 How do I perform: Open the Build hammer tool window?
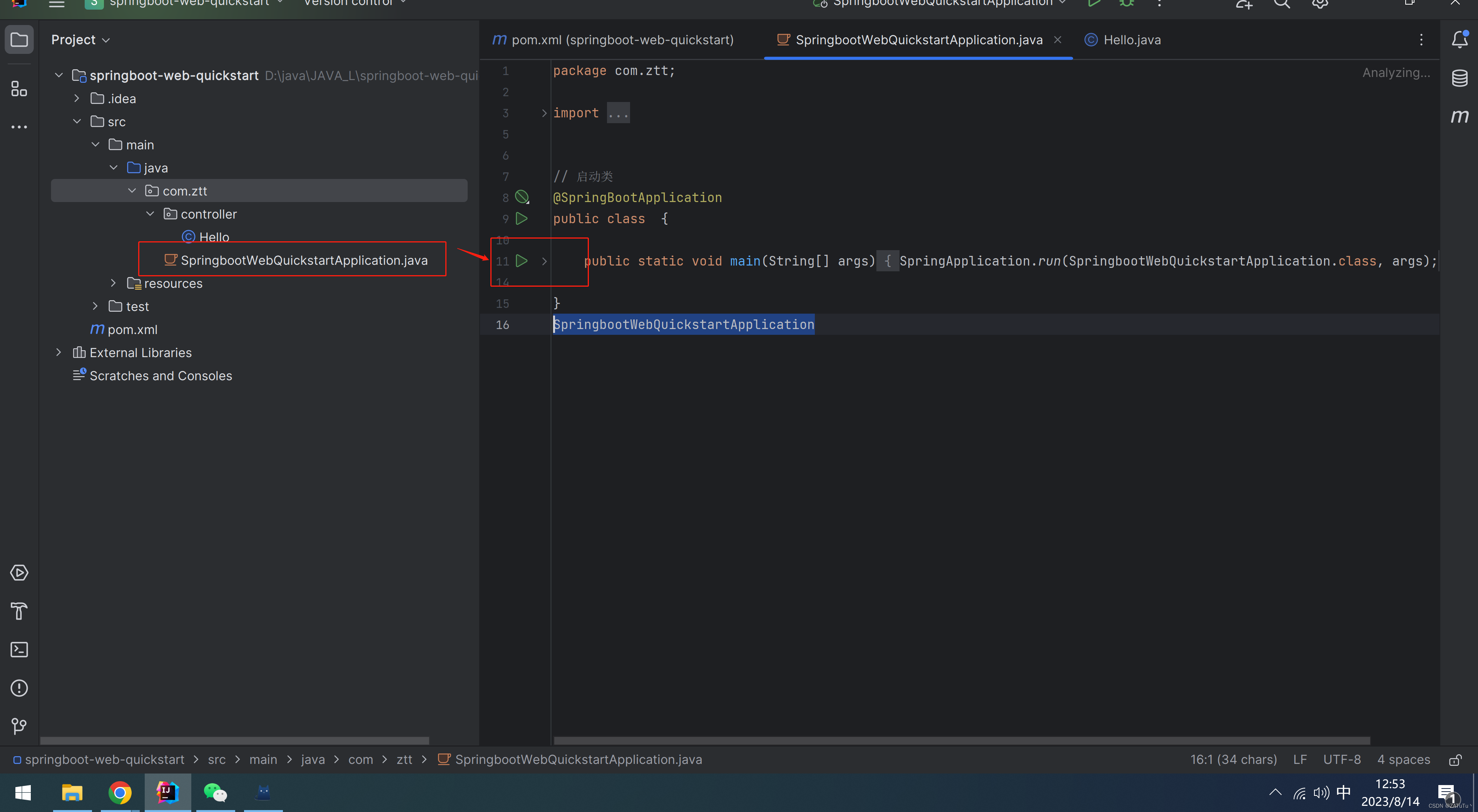[x=19, y=611]
